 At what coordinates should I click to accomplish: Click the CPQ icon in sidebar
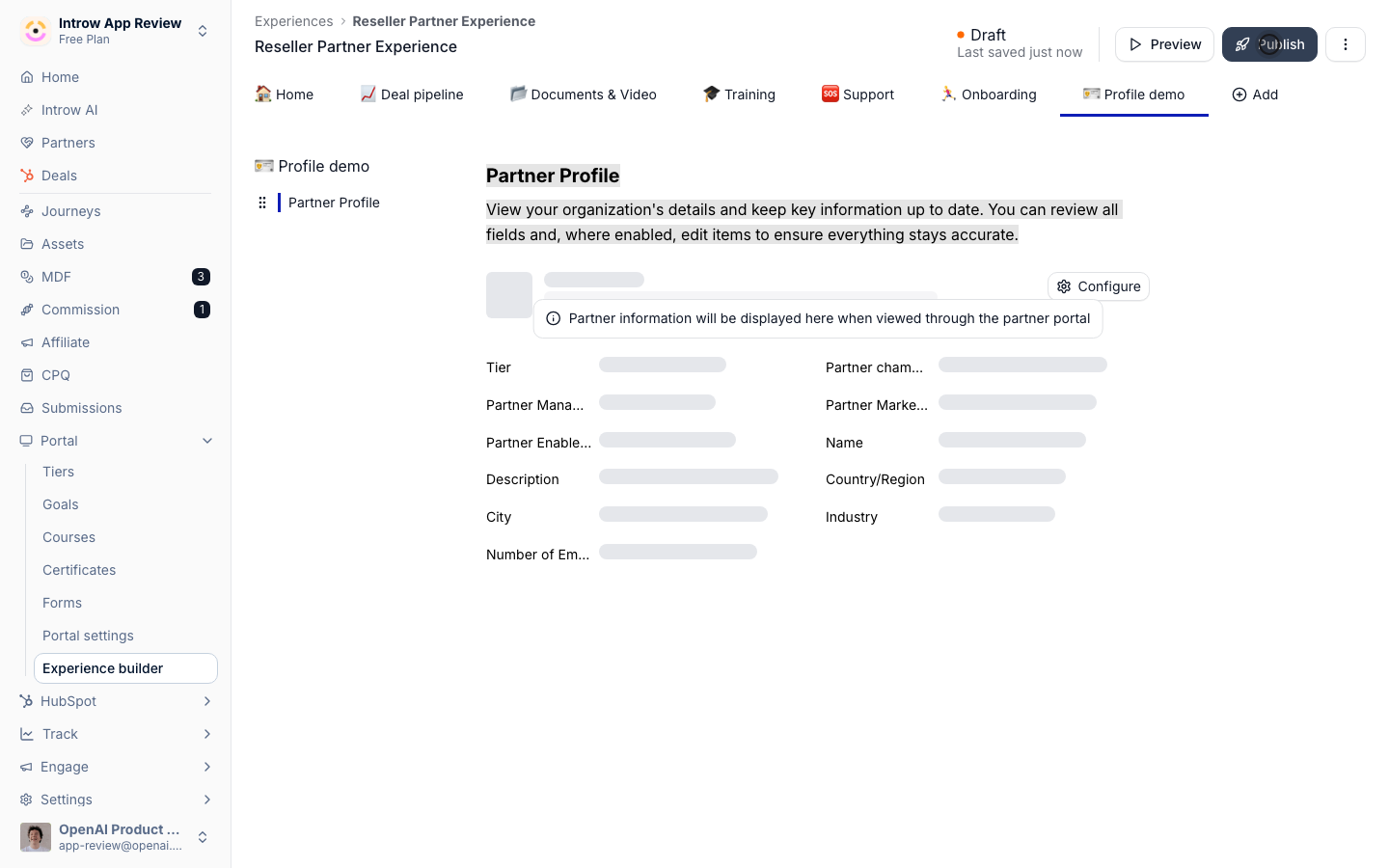[27, 375]
